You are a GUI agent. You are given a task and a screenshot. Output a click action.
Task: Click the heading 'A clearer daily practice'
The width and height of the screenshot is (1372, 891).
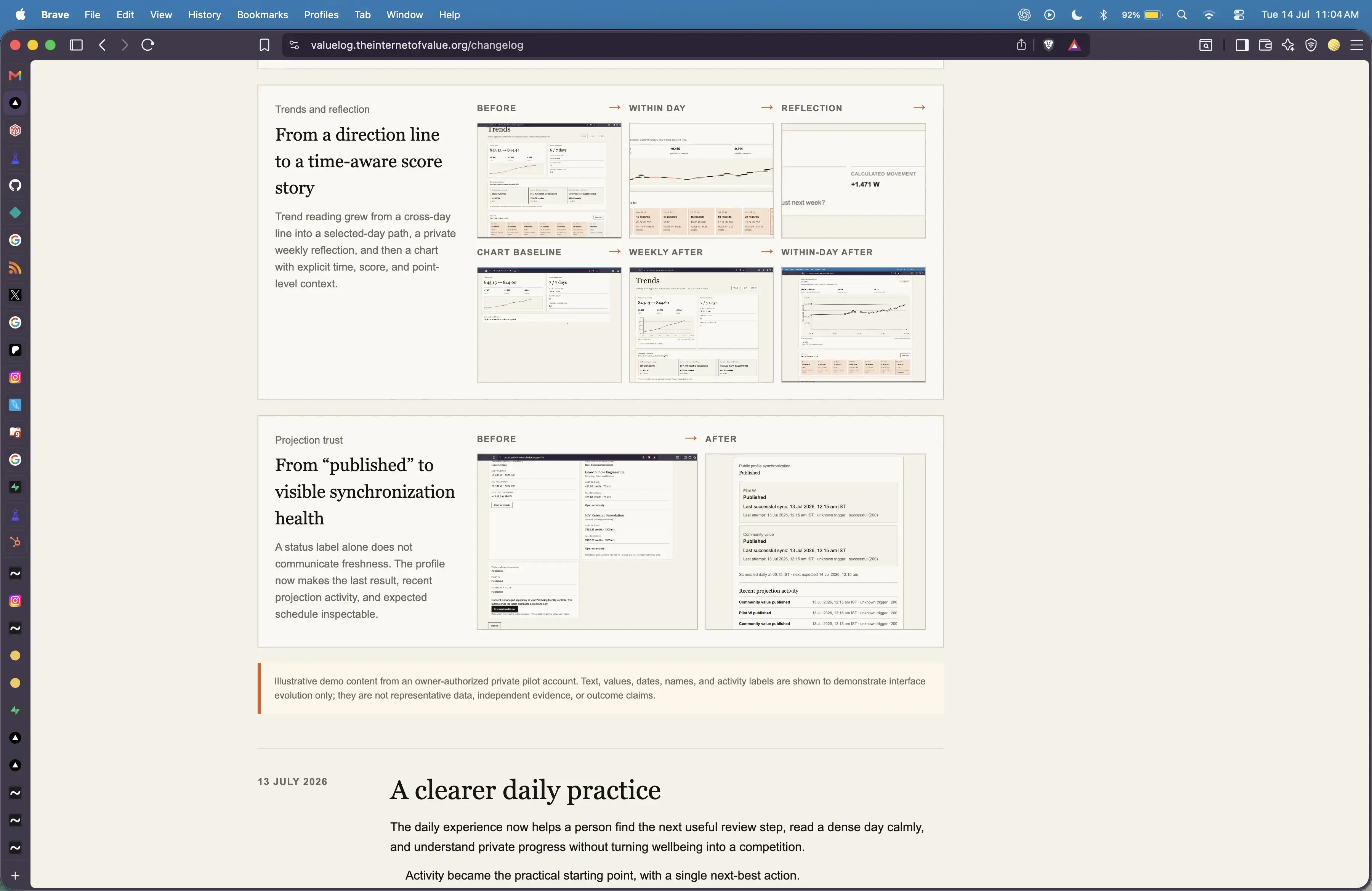pyautogui.click(x=525, y=790)
